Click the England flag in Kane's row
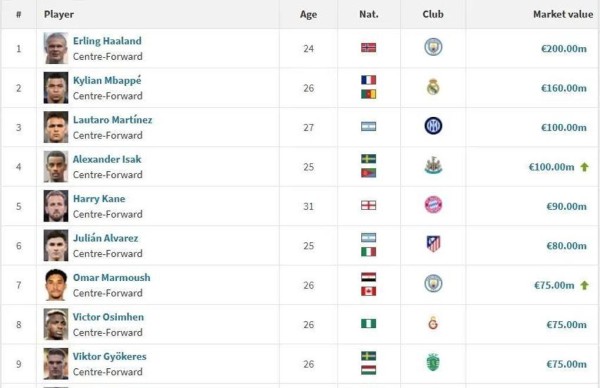Viewport: 600px width, 388px height. [368, 205]
